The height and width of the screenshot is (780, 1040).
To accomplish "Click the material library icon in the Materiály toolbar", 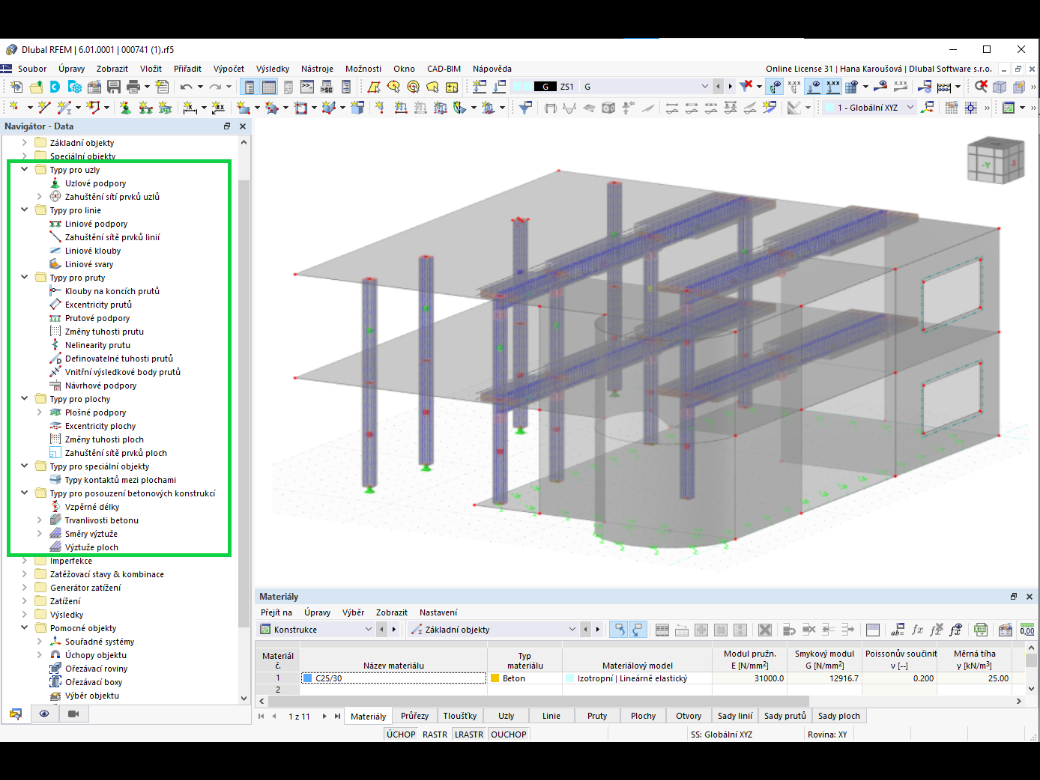I will pyautogui.click(x=1006, y=629).
